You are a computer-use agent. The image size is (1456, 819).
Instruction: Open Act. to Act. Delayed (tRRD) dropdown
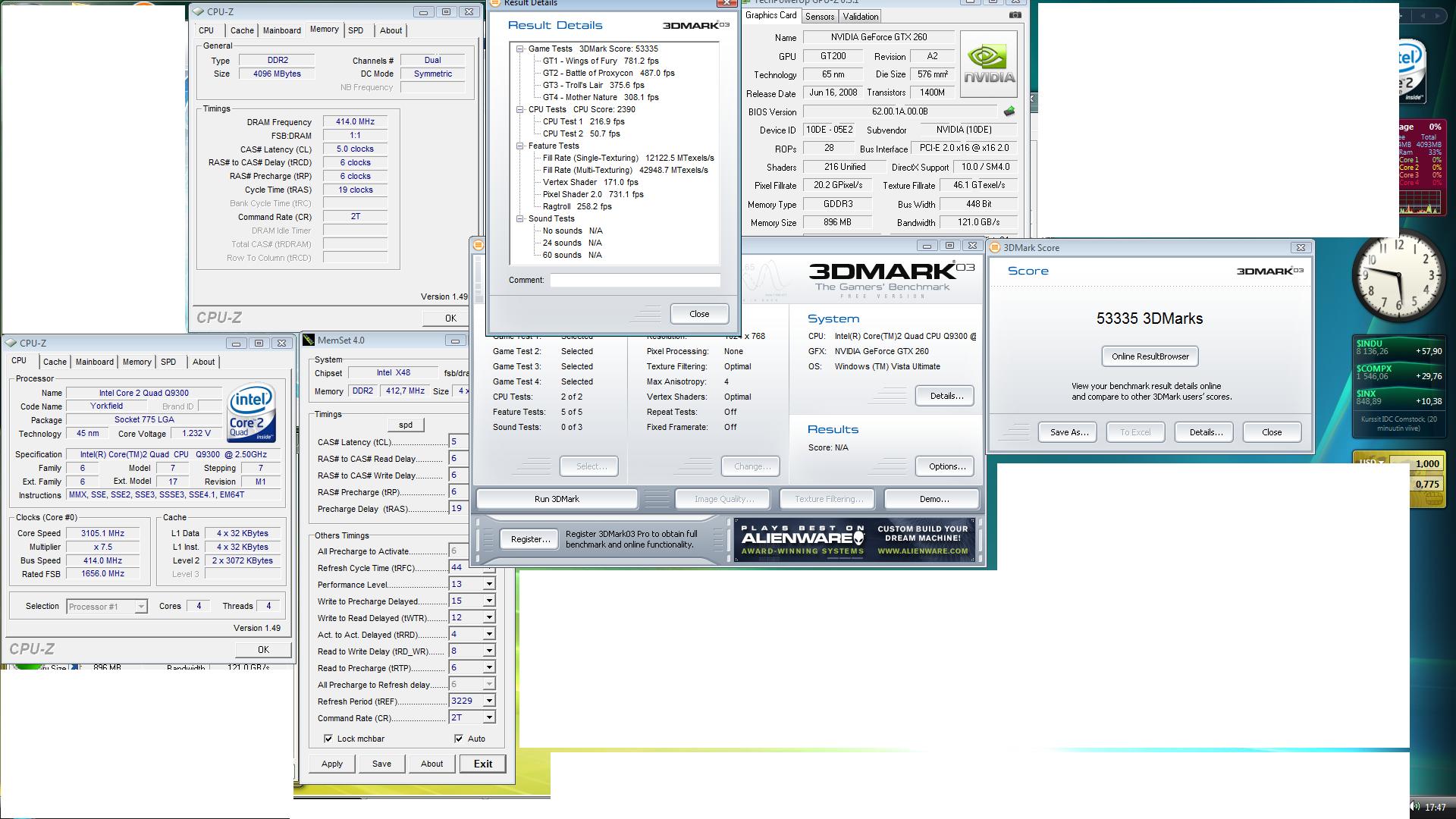click(x=489, y=635)
